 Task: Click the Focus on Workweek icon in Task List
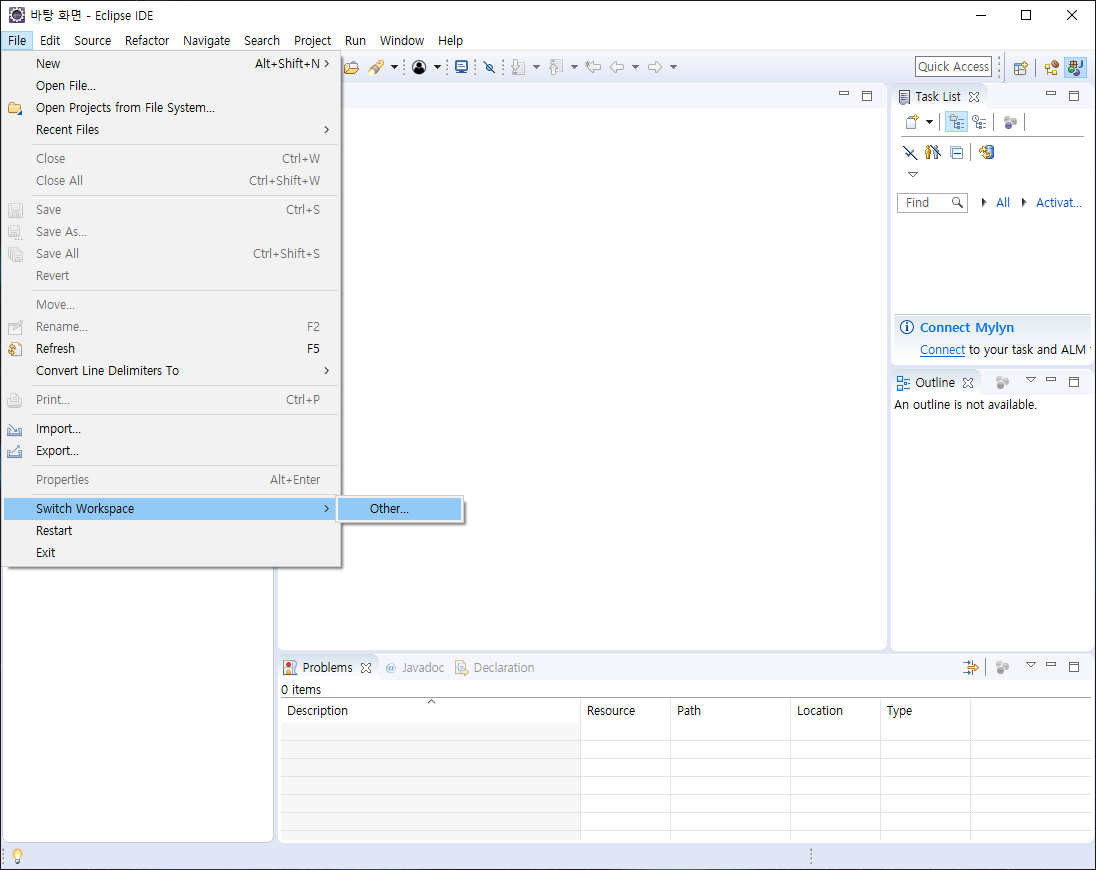(x=1010, y=122)
